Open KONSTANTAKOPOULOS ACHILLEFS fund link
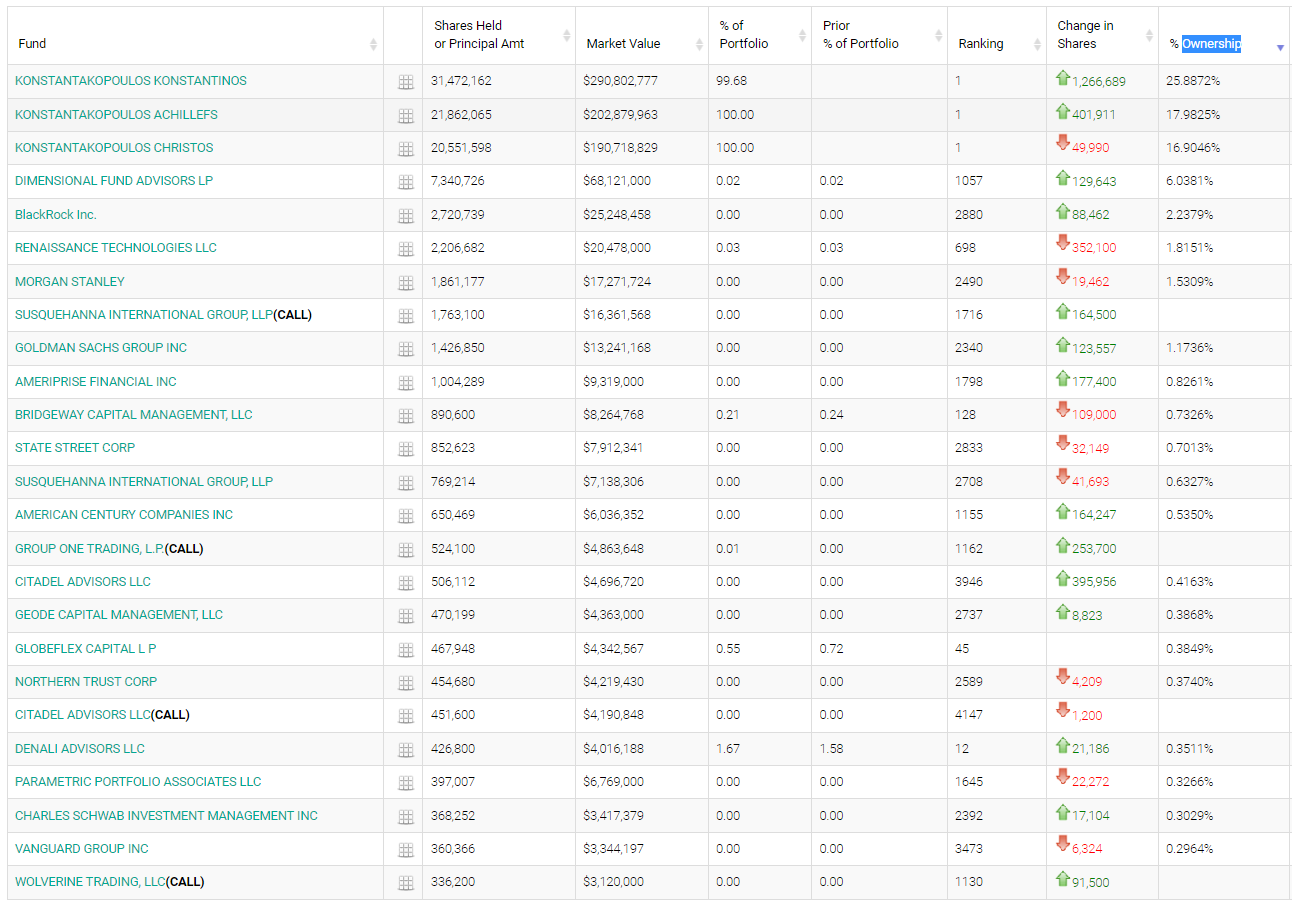 point(116,115)
